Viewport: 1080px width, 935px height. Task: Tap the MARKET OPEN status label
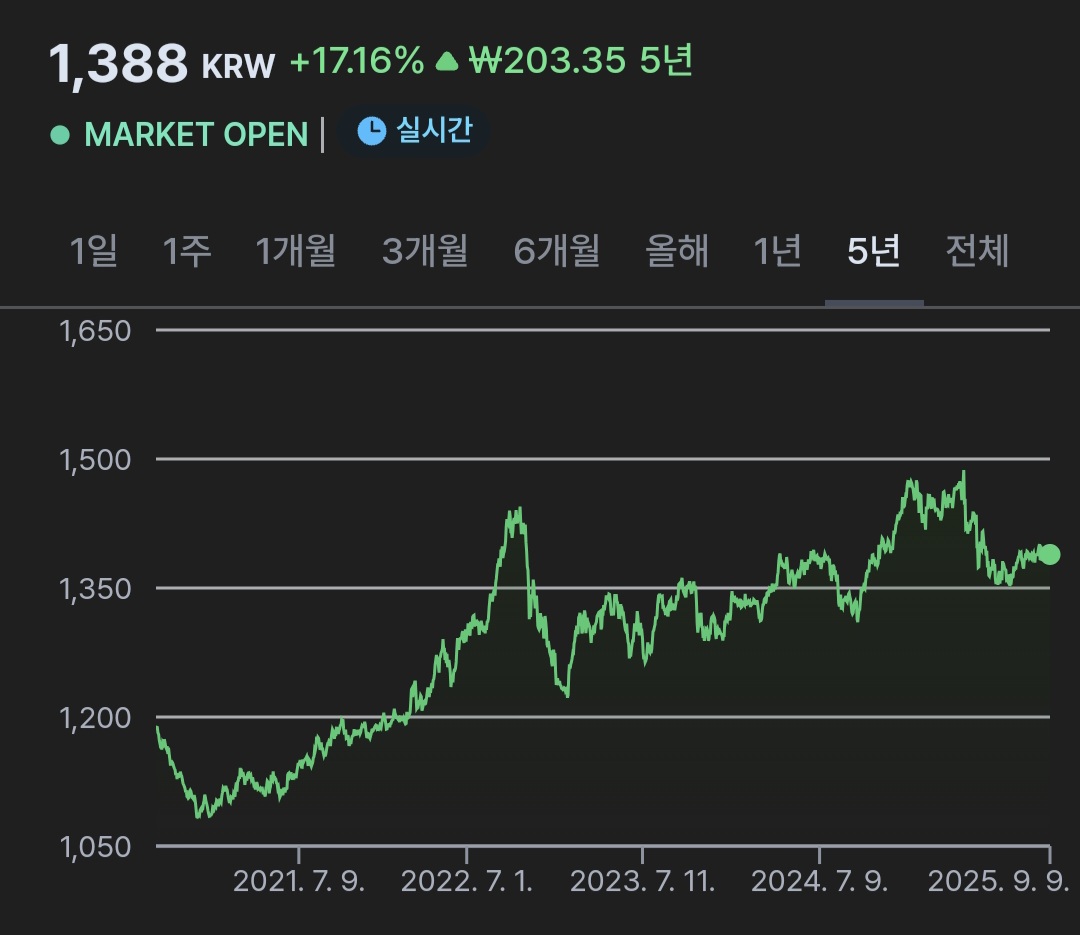coord(196,135)
